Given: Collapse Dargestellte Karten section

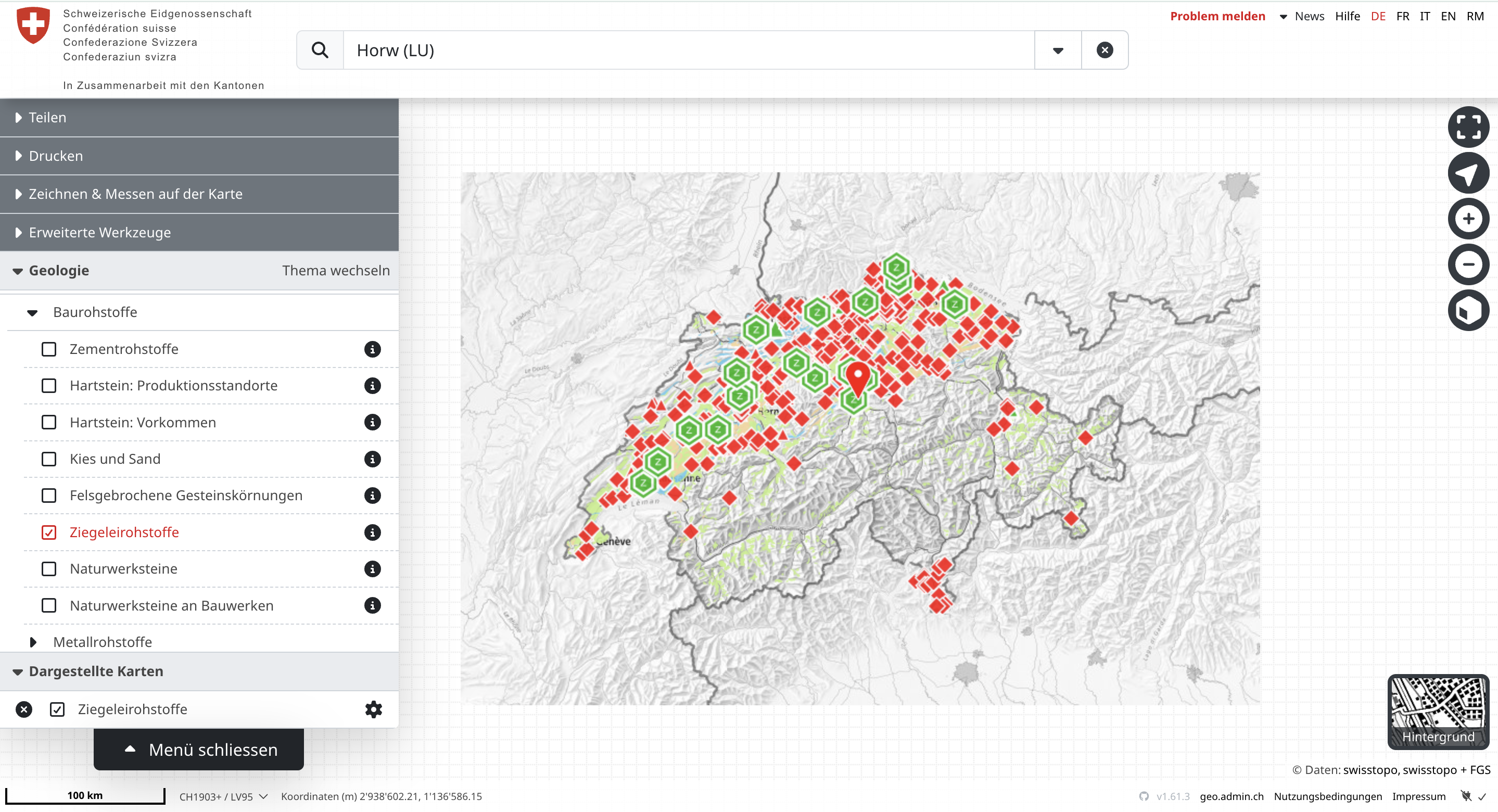Looking at the screenshot, I should coord(199,671).
